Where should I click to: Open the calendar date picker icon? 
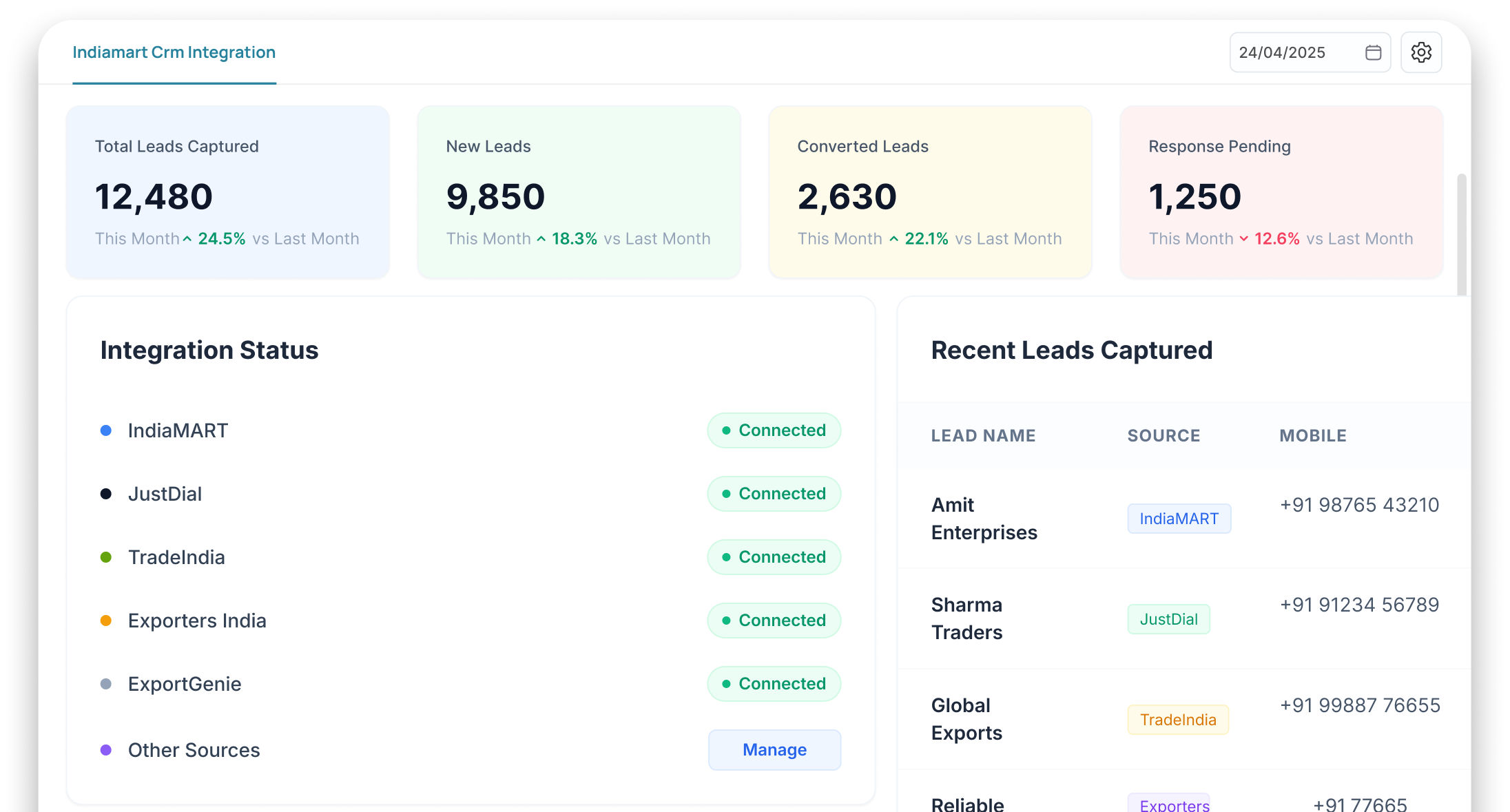coord(1373,52)
